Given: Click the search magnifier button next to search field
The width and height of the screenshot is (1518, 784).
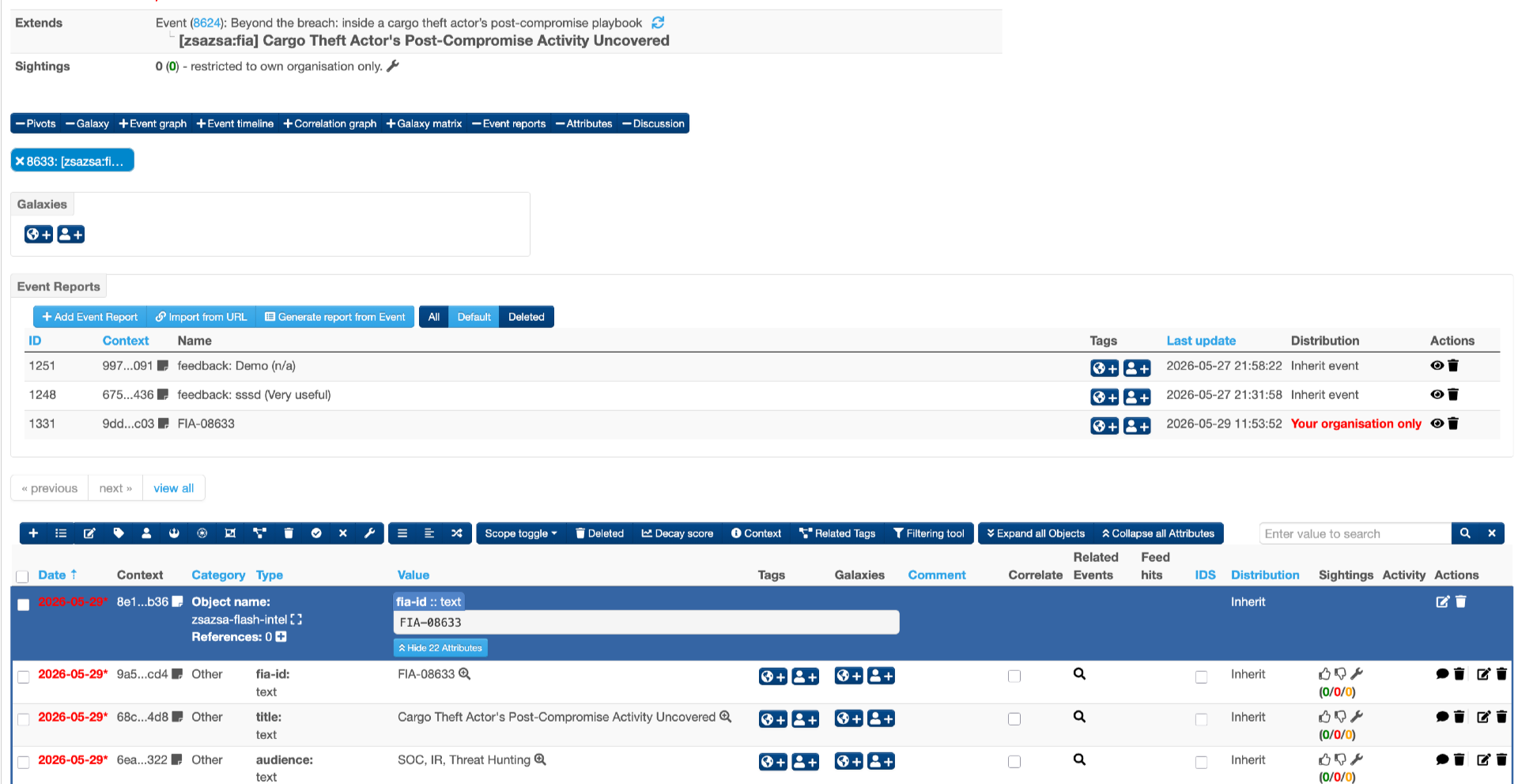Looking at the screenshot, I should pos(1465,533).
